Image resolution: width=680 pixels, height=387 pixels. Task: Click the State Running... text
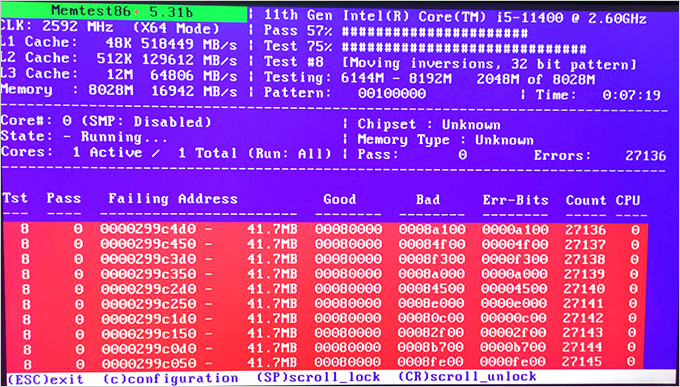pos(84,137)
